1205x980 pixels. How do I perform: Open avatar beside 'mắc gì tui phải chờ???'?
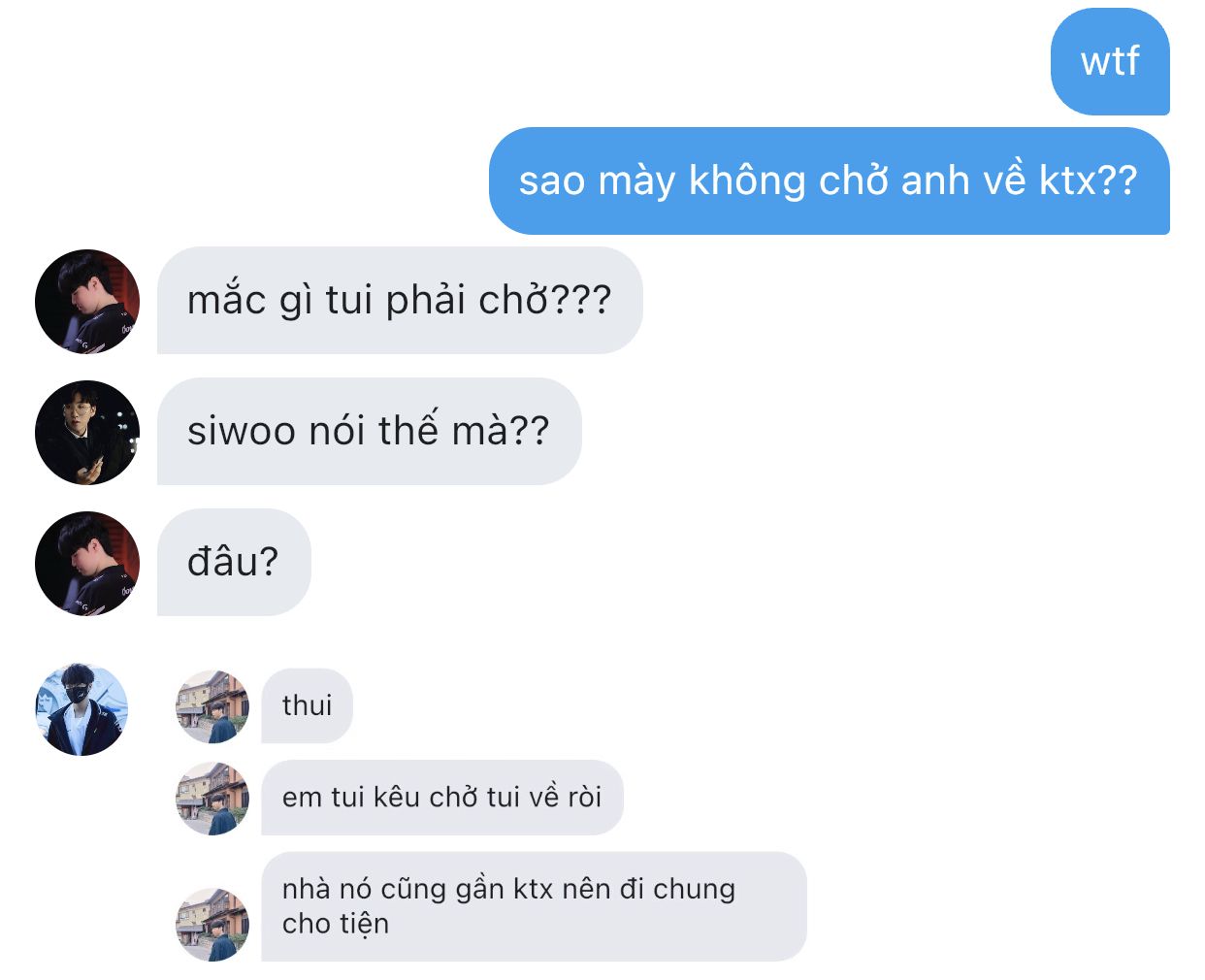[87, 302]
